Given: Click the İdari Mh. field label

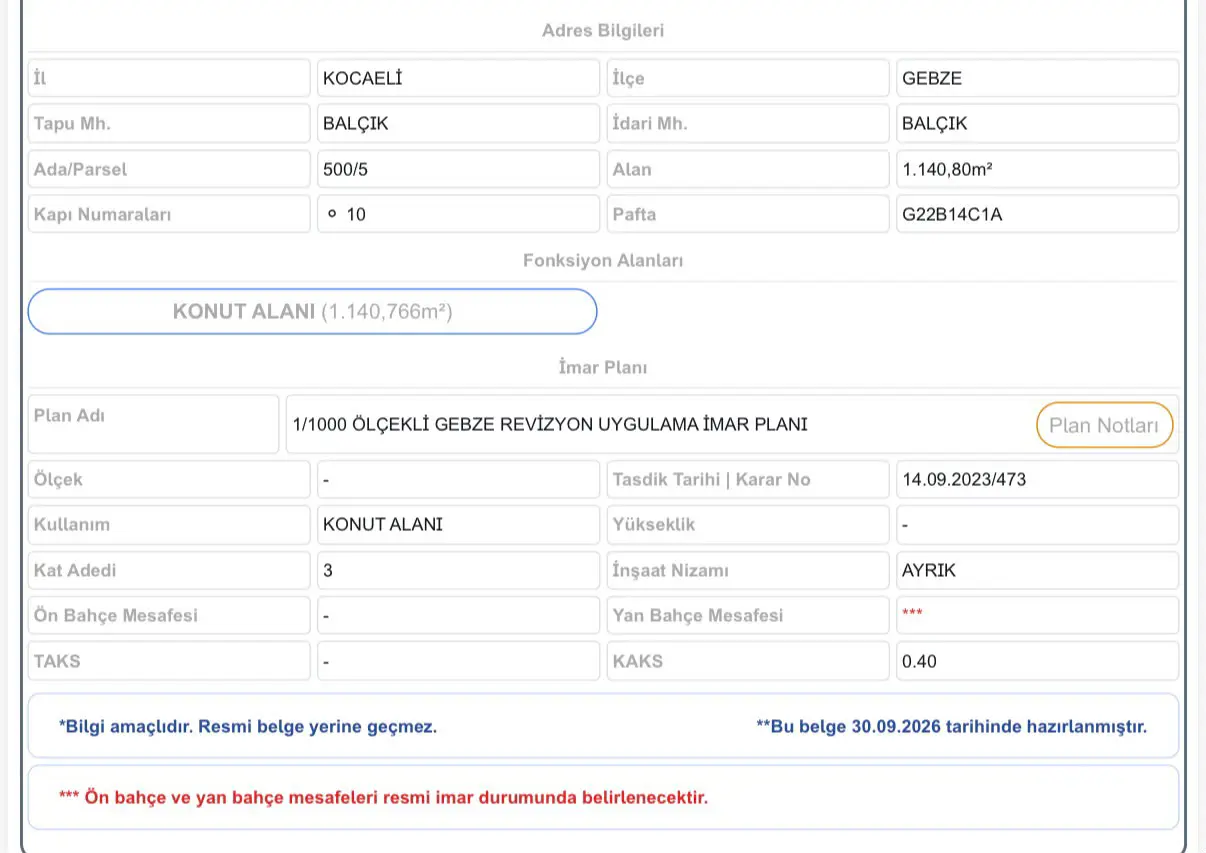Looking at the screenshot, I should [650, 124].
